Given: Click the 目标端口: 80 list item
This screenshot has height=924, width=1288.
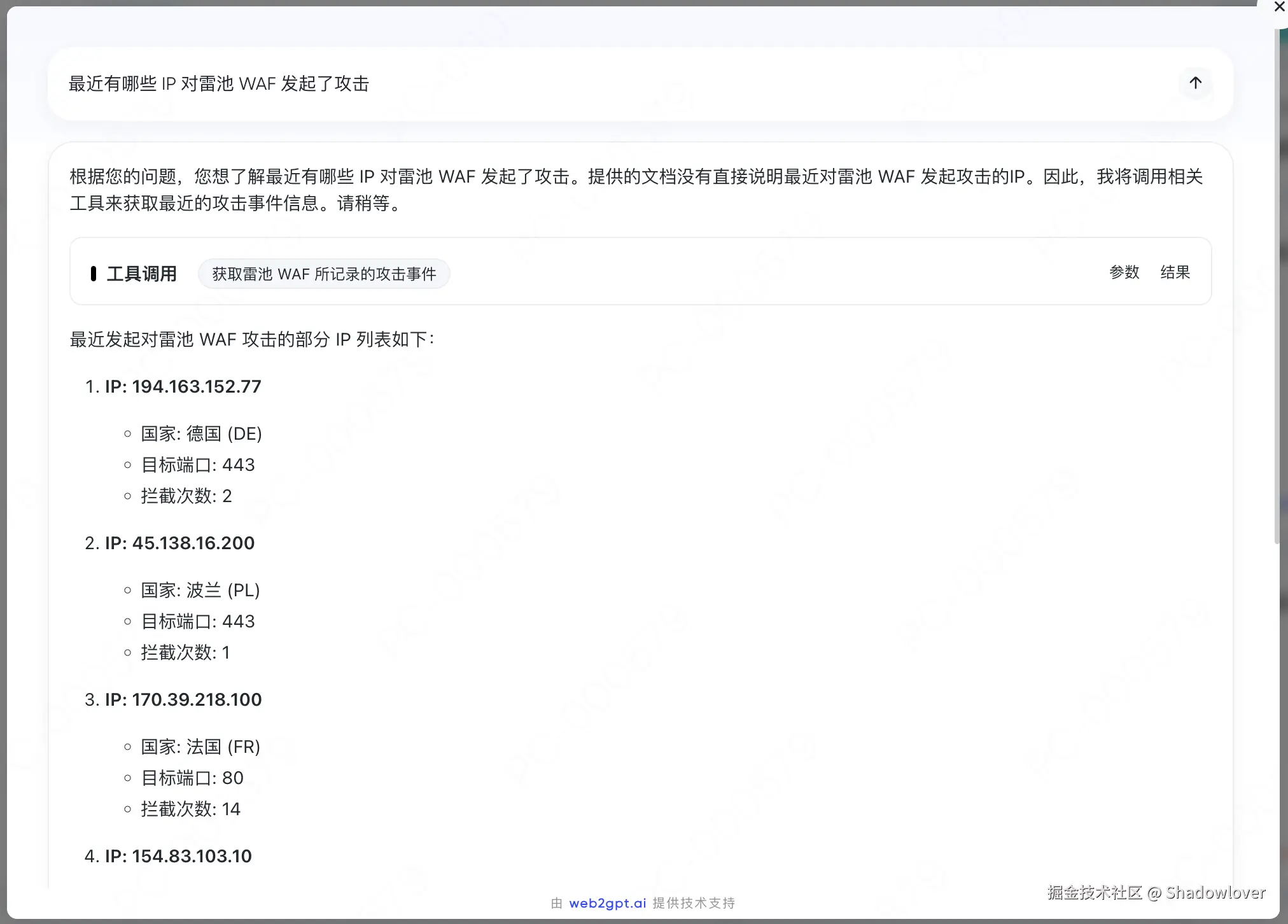Looking at the screenshot, I should (192, 778).
